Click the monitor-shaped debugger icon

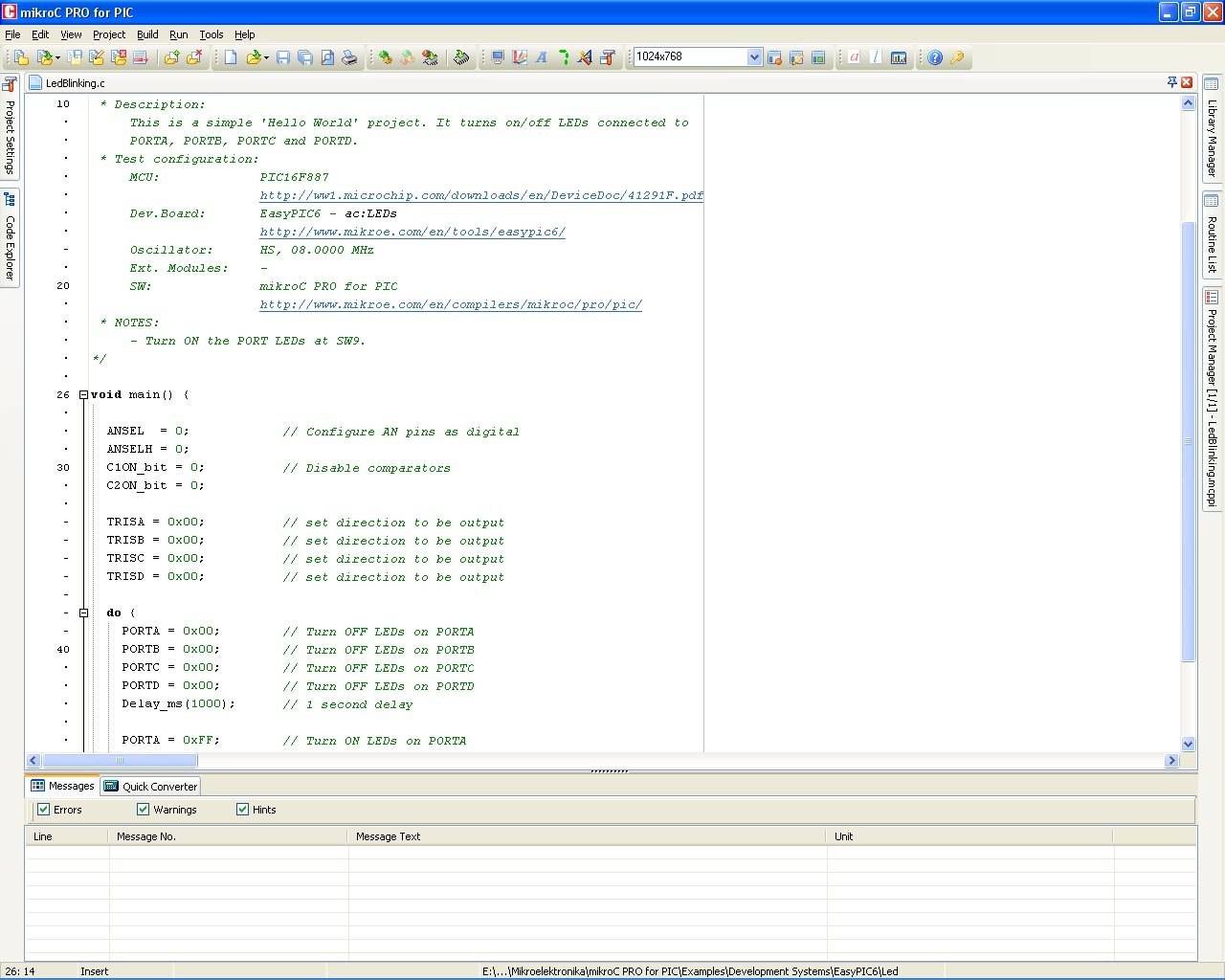tap(498, 57)
